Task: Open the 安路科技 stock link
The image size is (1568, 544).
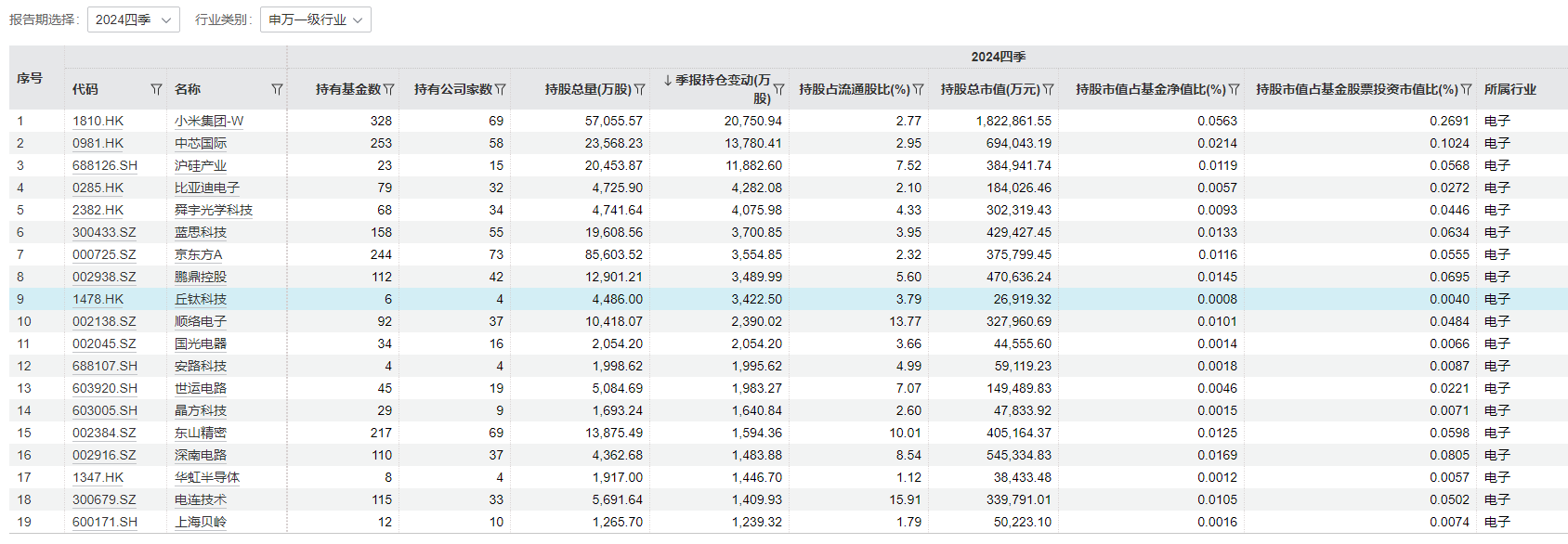Action: coord(201,366)
